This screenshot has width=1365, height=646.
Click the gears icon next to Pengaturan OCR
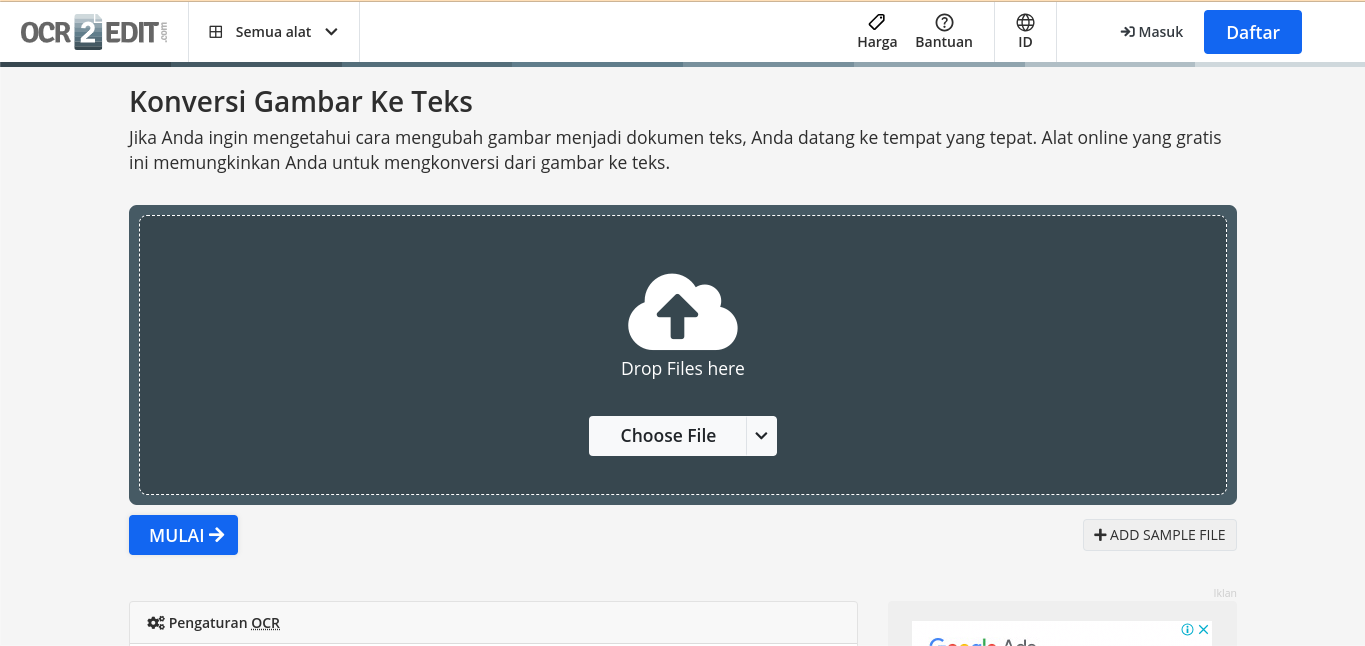coord(155,623)
